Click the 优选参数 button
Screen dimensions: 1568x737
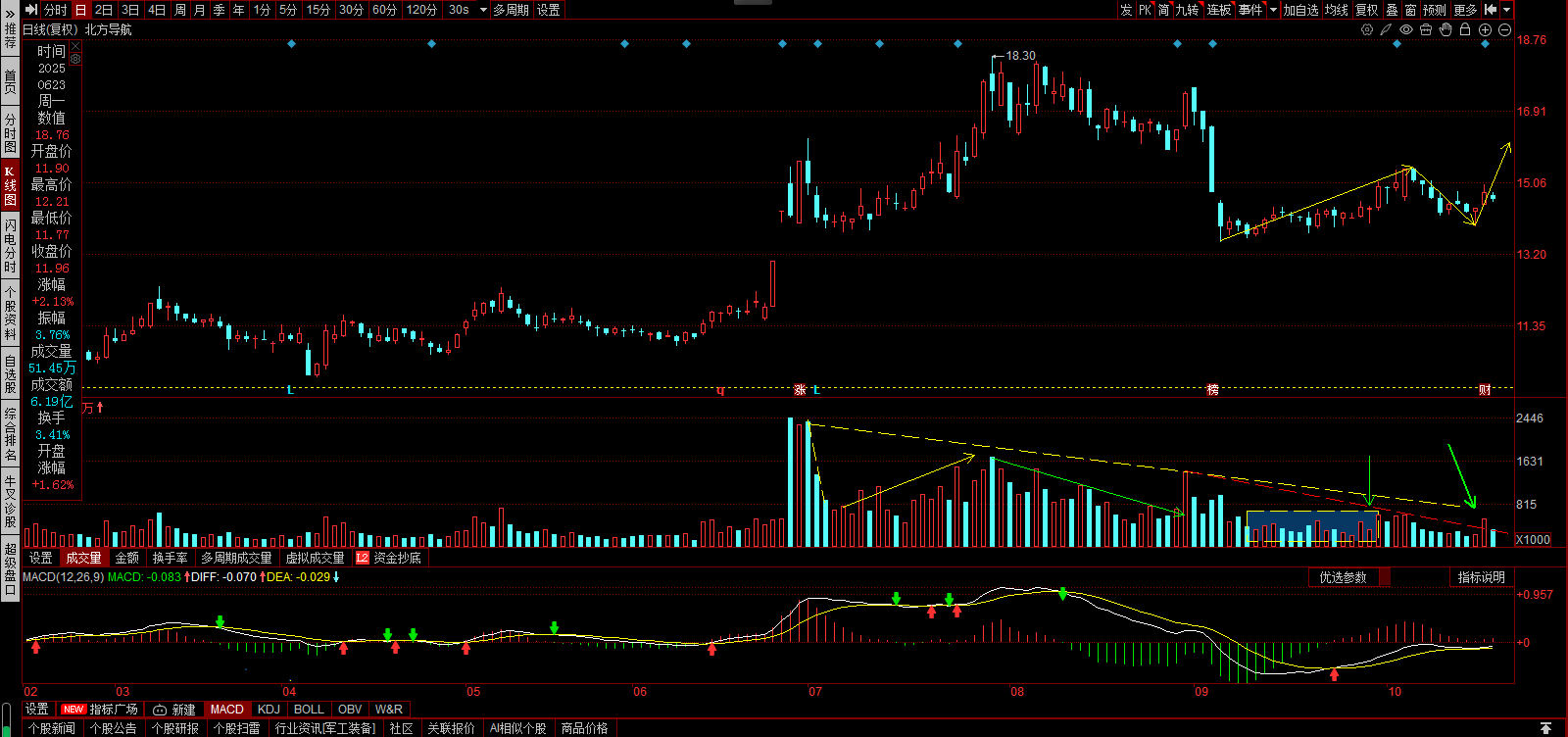coord(1343,577)
